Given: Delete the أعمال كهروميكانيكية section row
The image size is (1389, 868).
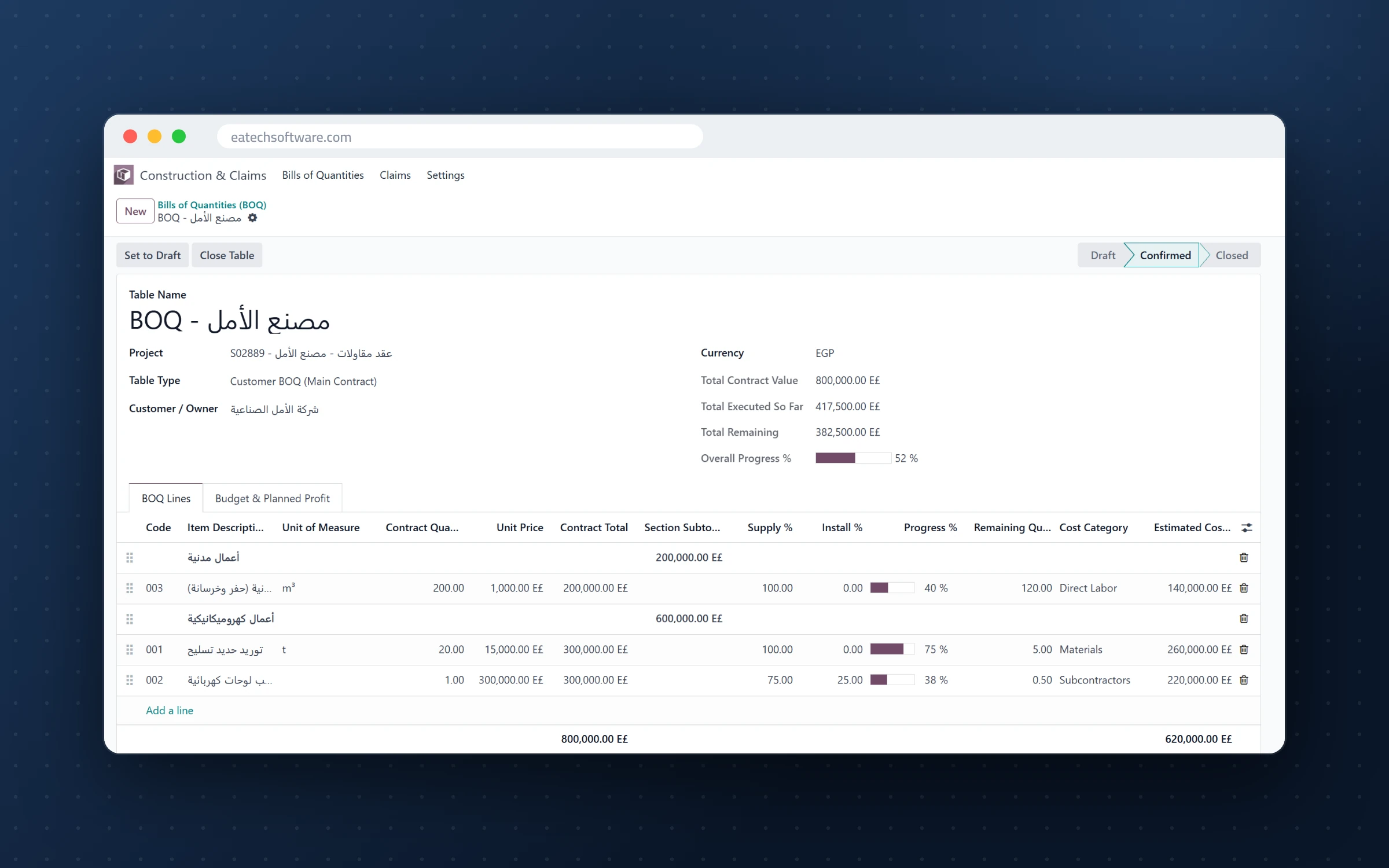Looking at the screenshot, I should click(1244, 619).
